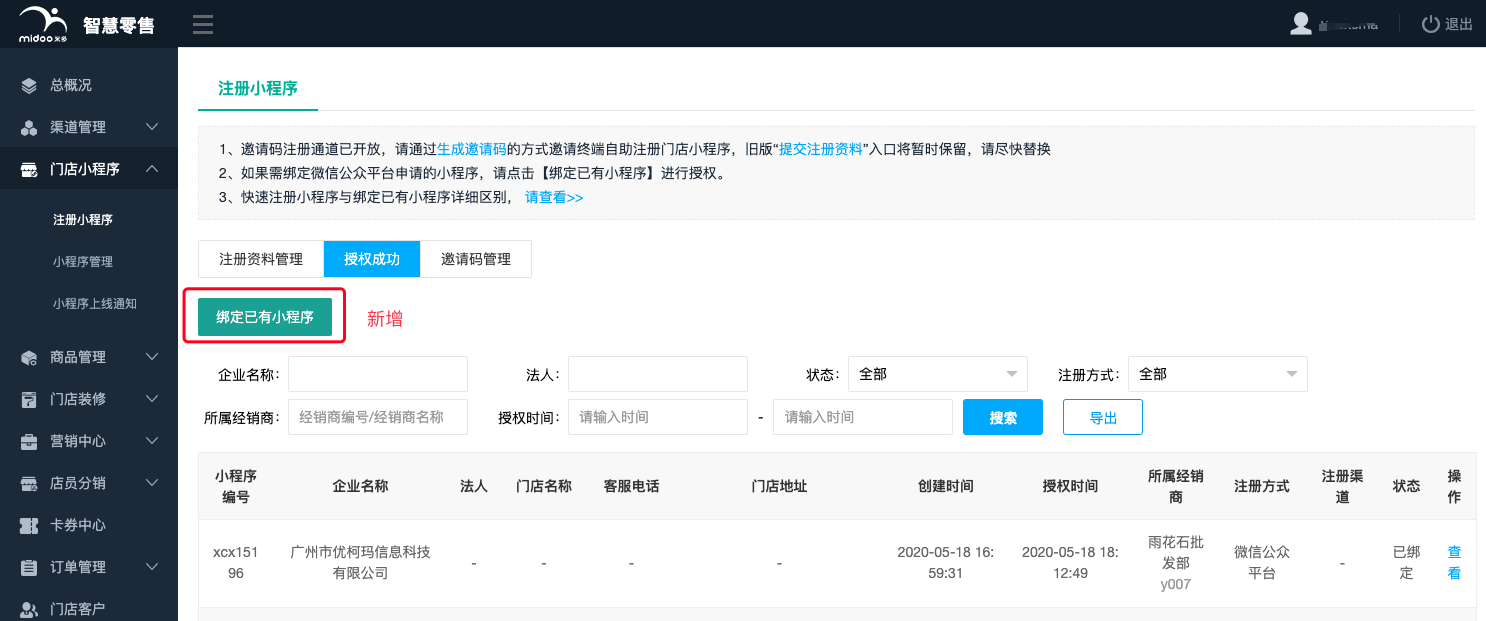Click the power icon to log out
Image resolution: width=1486 pixels, height=621 pixels.
1431,24
